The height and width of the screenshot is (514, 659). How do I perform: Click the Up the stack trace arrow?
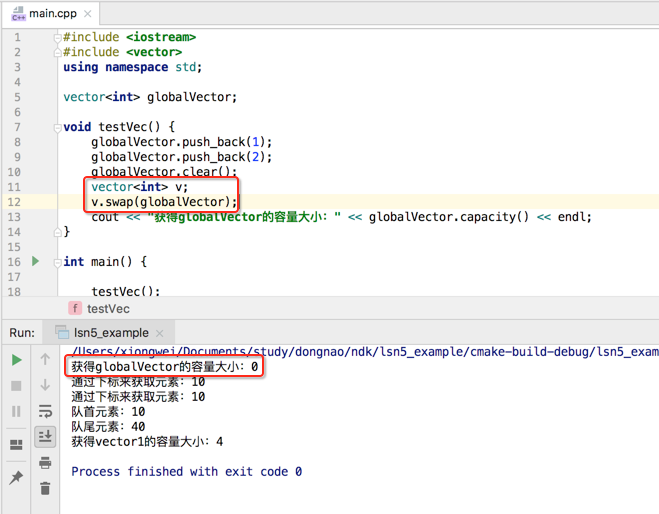coord(45,359)
